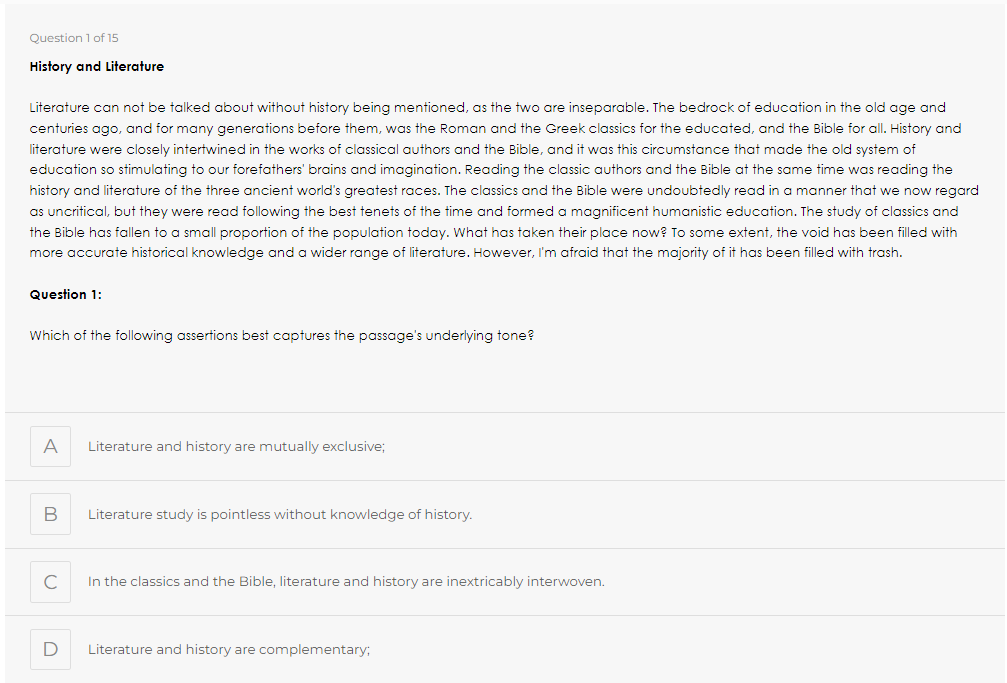Pick the D answer letter box
The width and height of the screenshot is (1007, 683).
[50, 649]
